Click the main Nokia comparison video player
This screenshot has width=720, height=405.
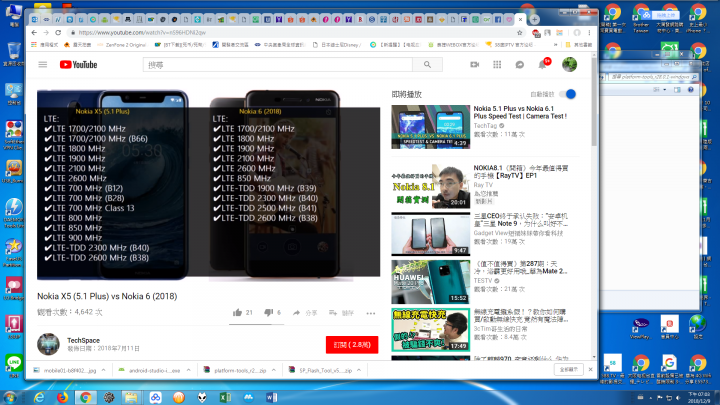(208, 185)
